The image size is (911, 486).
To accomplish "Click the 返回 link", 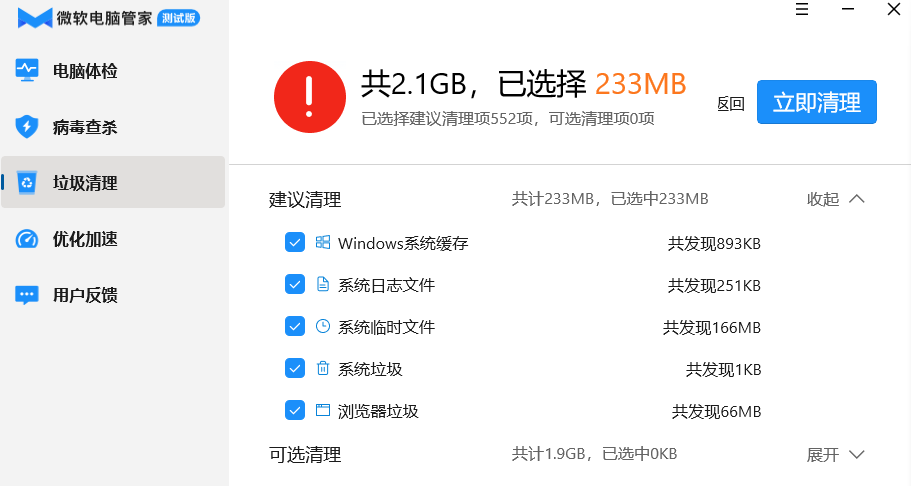I will click(x=731, y=104).
